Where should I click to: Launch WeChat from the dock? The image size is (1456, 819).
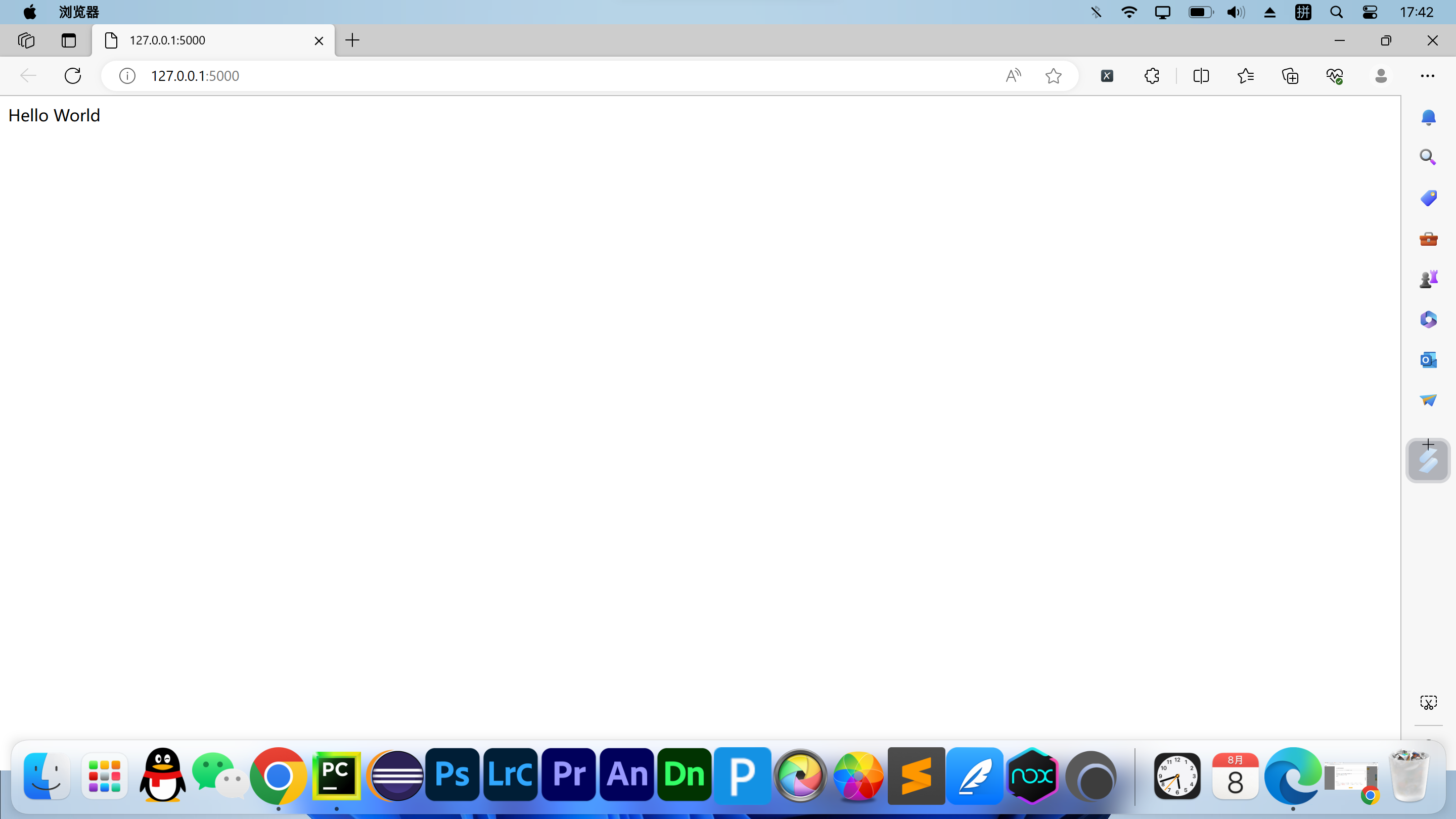[220, 776]
